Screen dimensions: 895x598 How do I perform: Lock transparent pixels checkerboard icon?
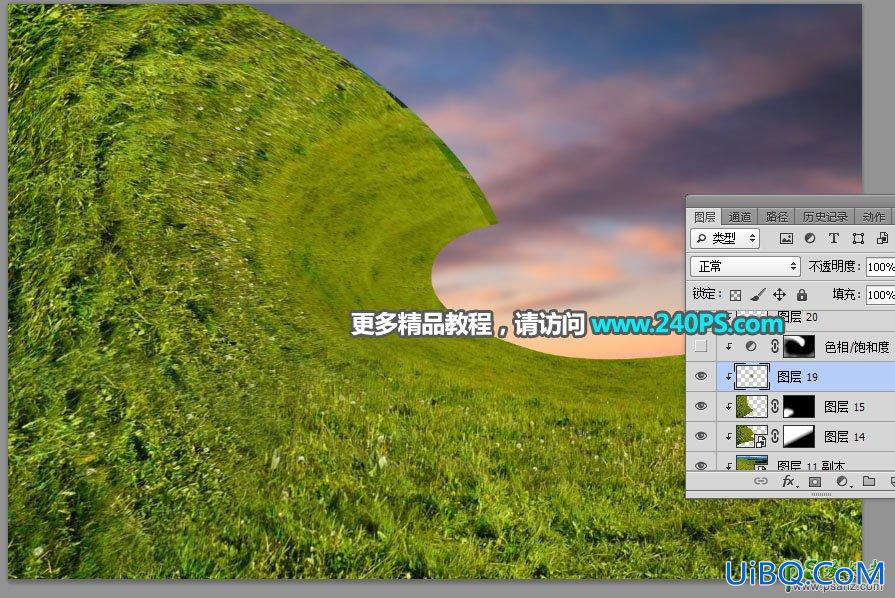tap(736, 295)
